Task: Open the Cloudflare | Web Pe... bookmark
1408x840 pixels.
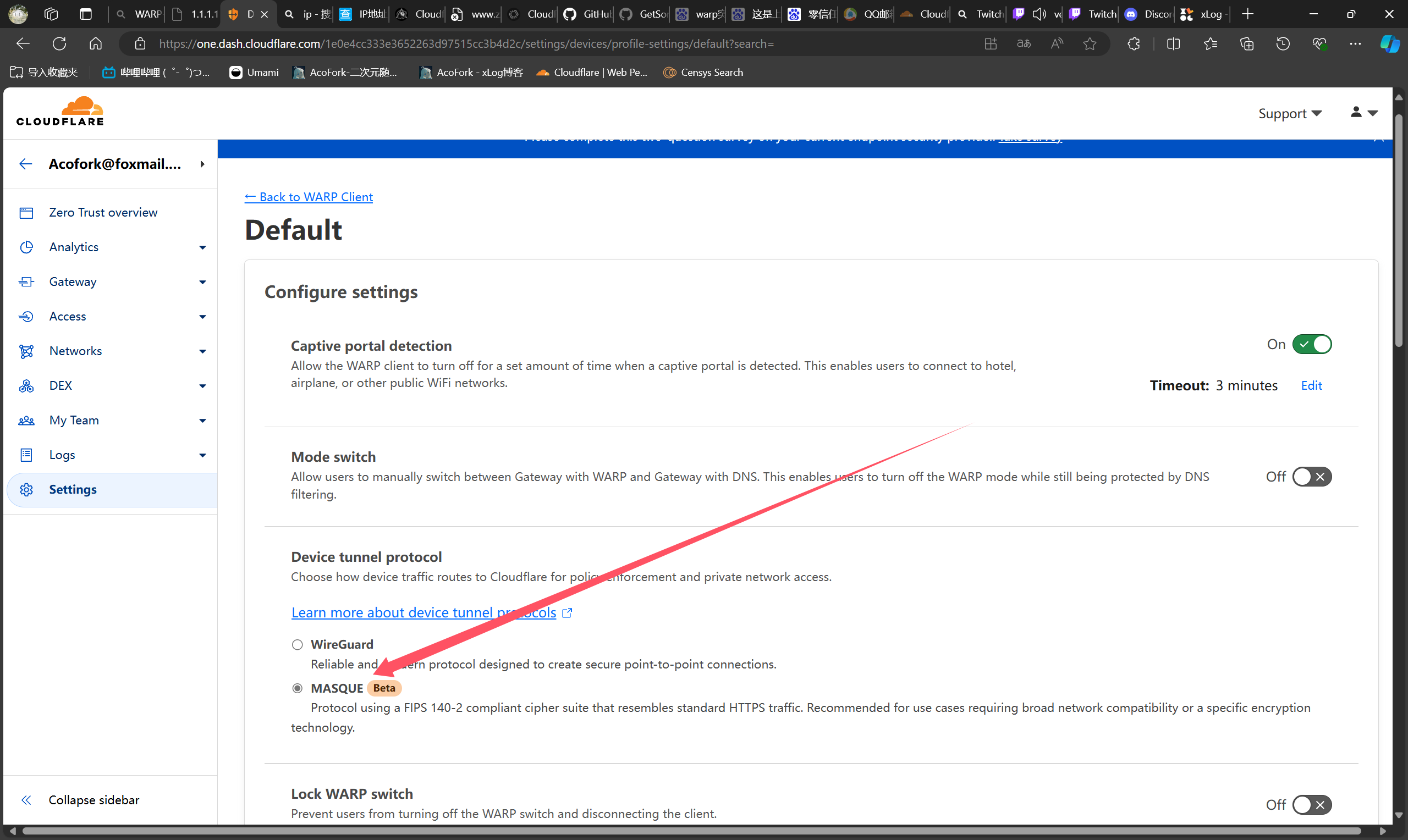Action: click(x=592, y=73)
